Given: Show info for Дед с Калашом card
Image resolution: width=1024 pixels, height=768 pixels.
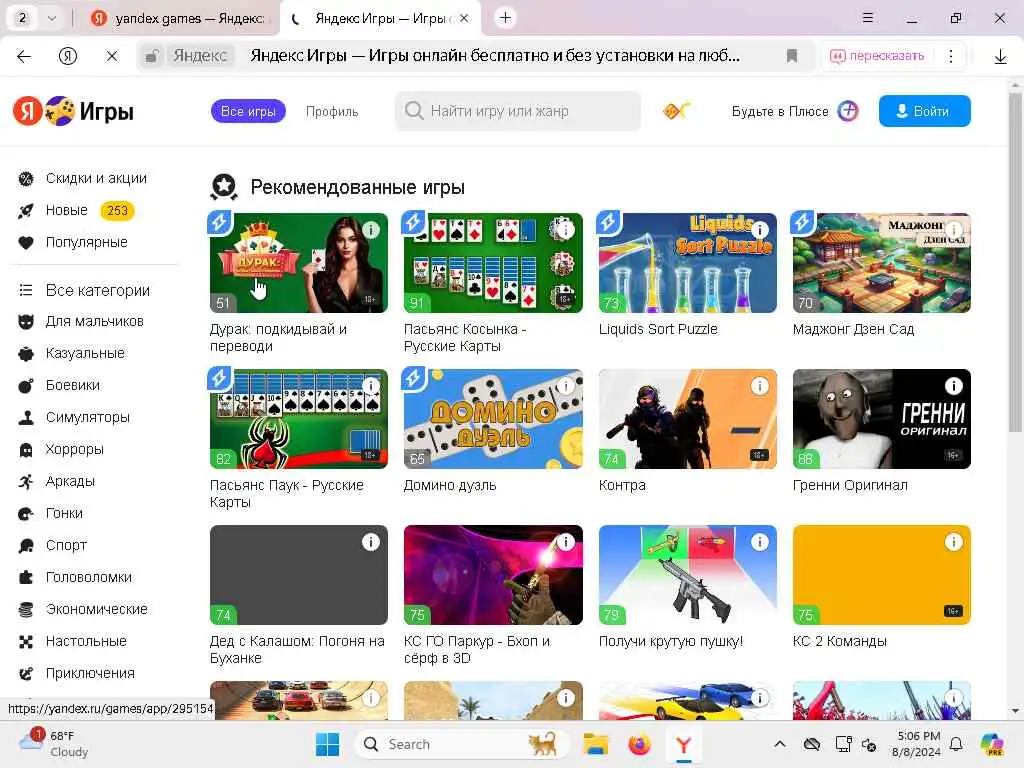Looking at the screenshot, I should (371, 542).
